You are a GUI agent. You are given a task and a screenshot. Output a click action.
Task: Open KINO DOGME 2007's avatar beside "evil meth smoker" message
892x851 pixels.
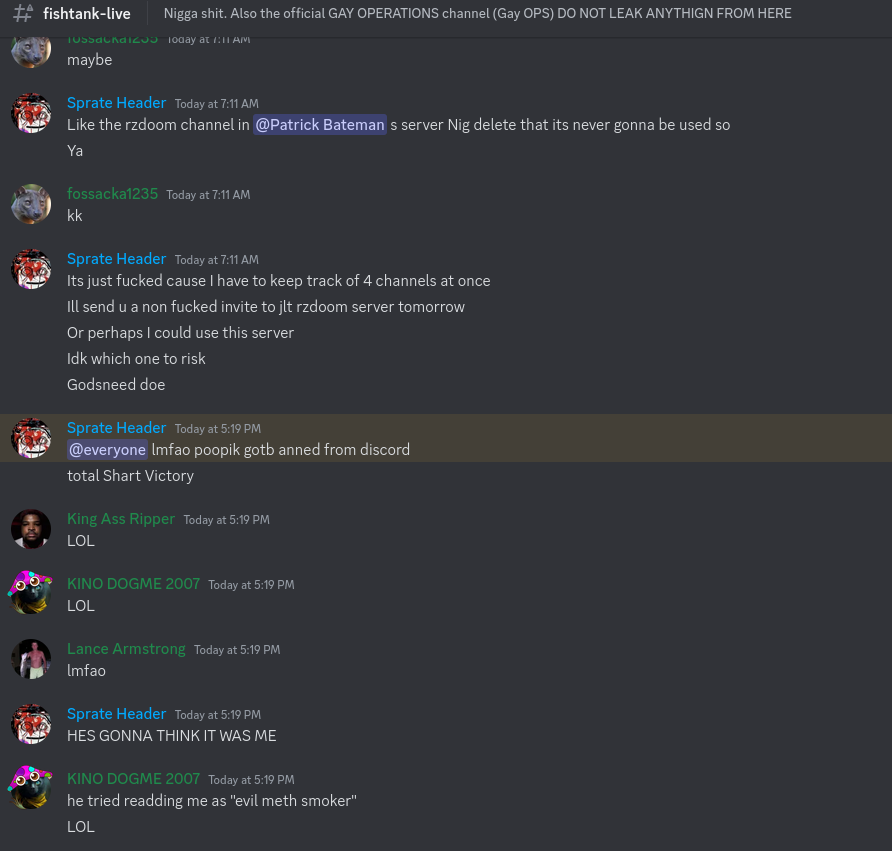tap(31, 789)
